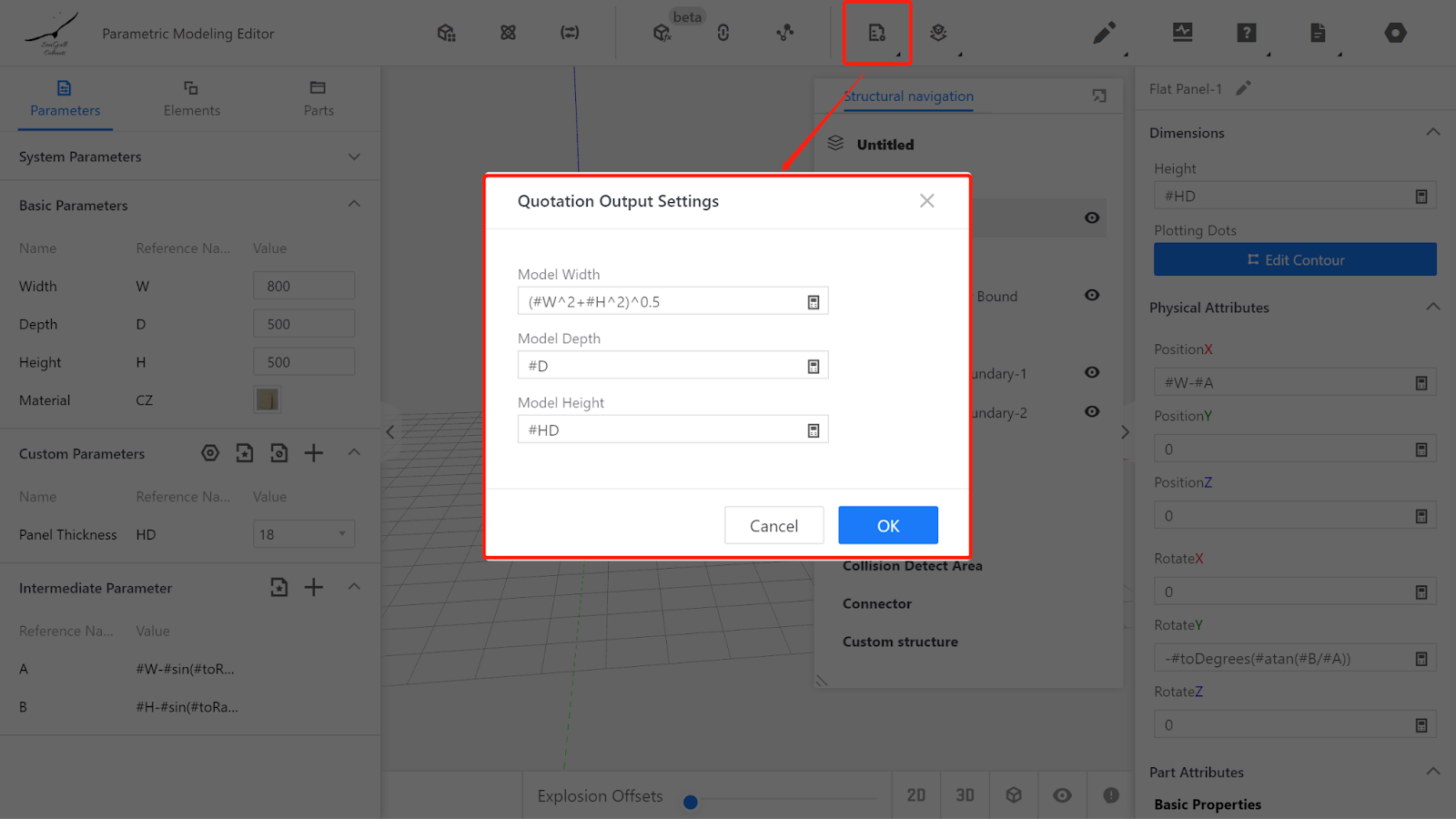Open the Panel Thickness value dropdown
Viewport: 1456px width, 819px height.
(304, 534)
